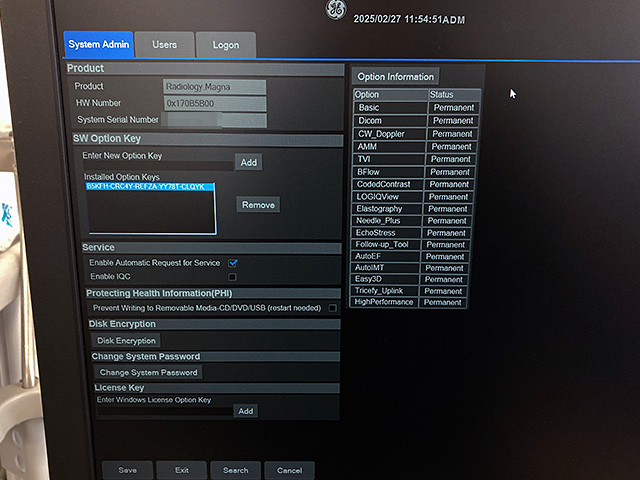Click the Save button

[x=127, y=470]
